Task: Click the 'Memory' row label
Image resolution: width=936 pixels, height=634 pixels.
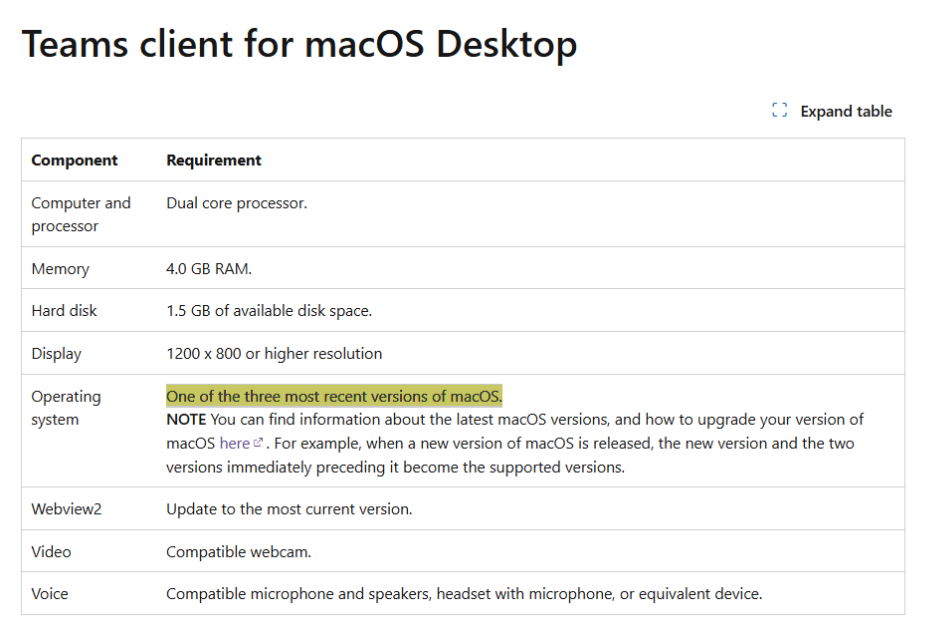Action: click(x=60, y=269)
